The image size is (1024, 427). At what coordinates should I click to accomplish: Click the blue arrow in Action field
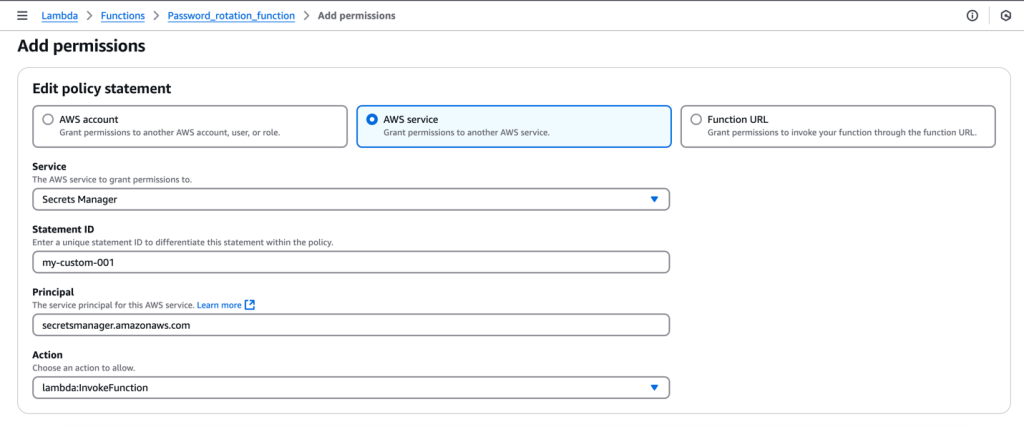(654, 387)
